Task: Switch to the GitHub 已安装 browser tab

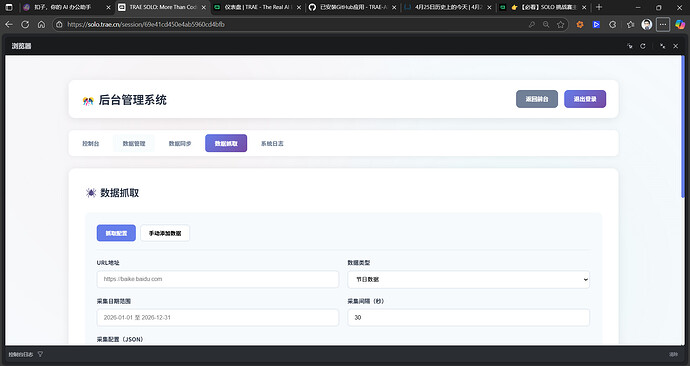Action: point(353,7)
